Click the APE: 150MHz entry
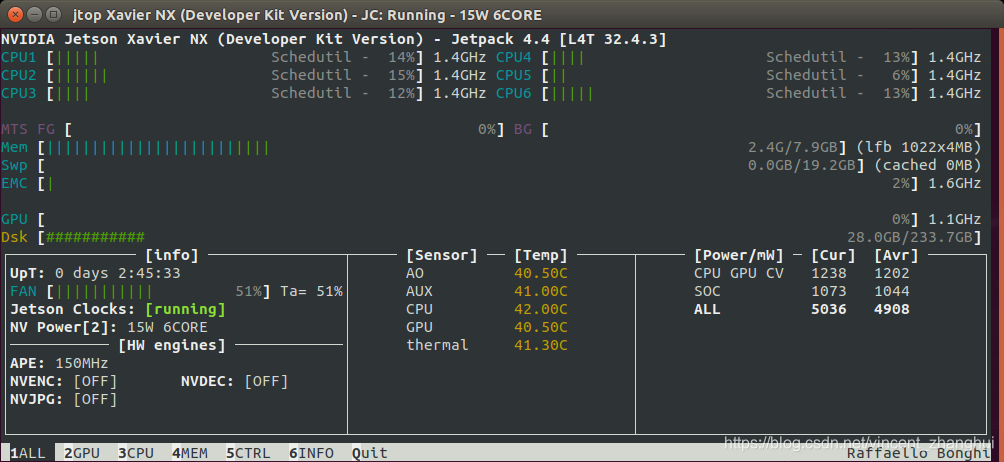Viewport: 1004px width, 462px height. pos(59,364)
